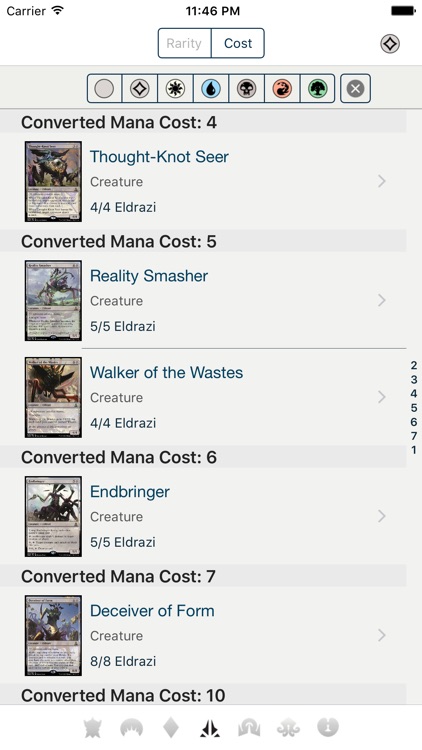Switch to the Rarity sort tab

[184, 43]
